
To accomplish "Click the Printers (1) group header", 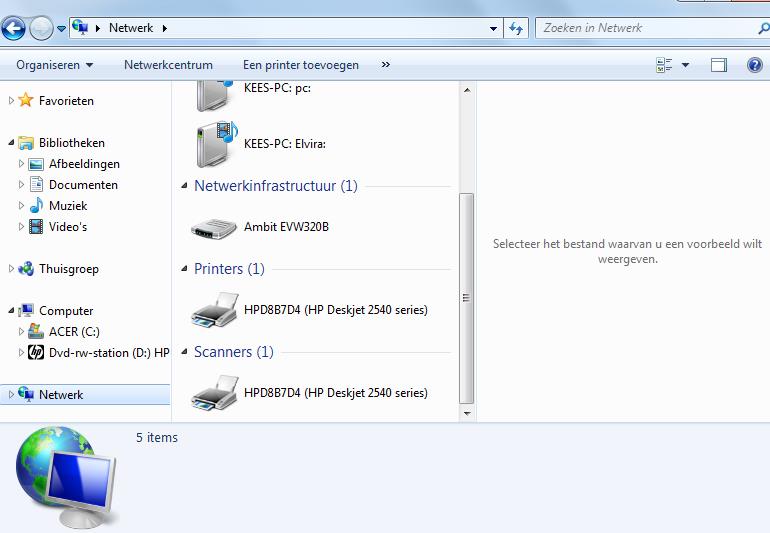I will tap(229, 269).
